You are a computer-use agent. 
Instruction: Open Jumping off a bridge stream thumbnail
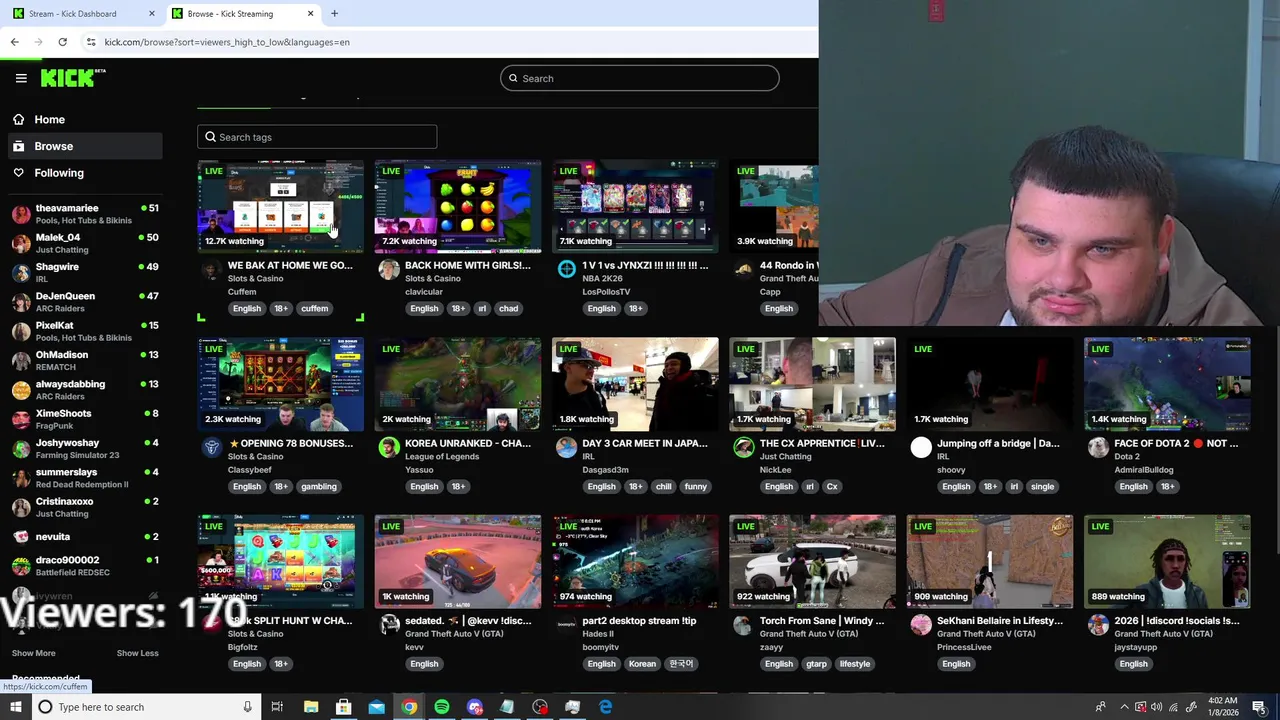(x=990, y=384)
